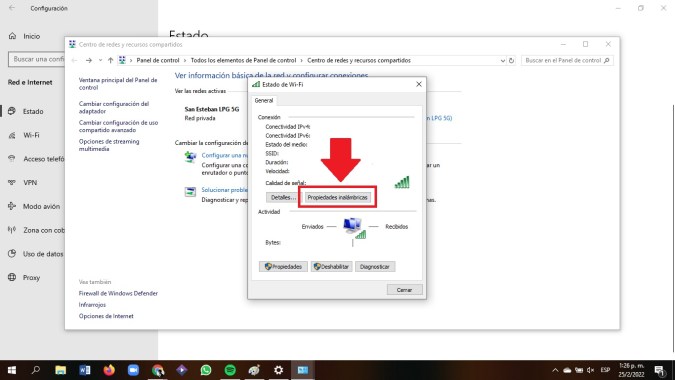
Task: Click the muted volume tray icon
Action: (591, 370)
